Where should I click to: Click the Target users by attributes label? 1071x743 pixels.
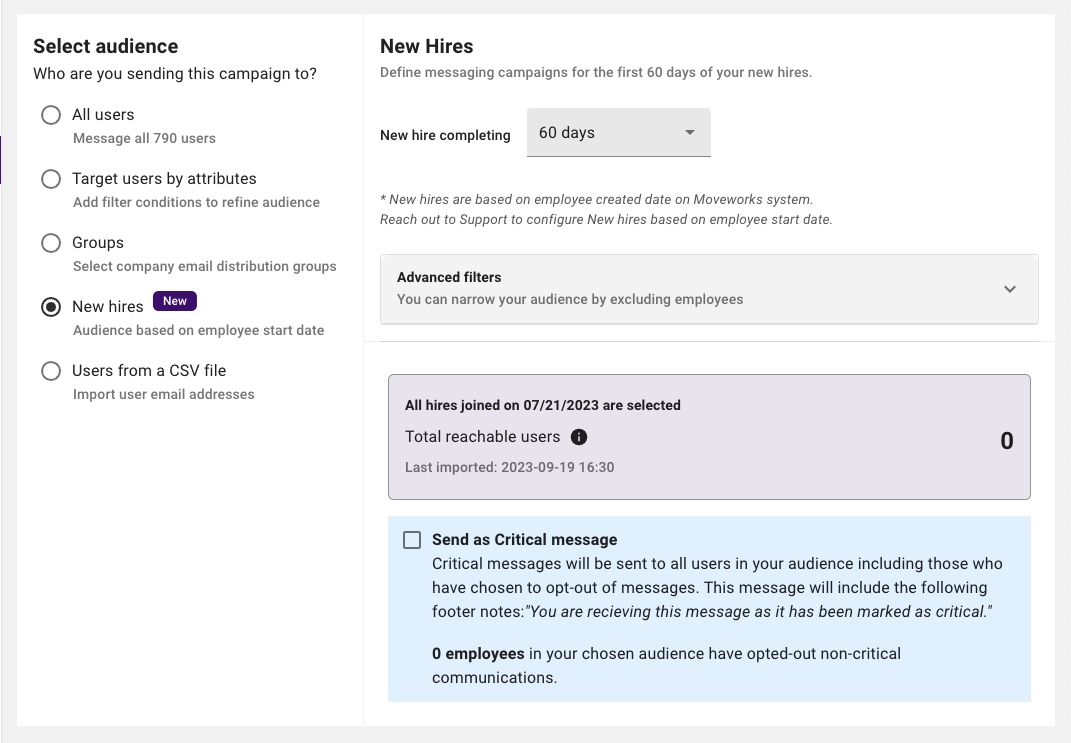click(x=164, y=179)
